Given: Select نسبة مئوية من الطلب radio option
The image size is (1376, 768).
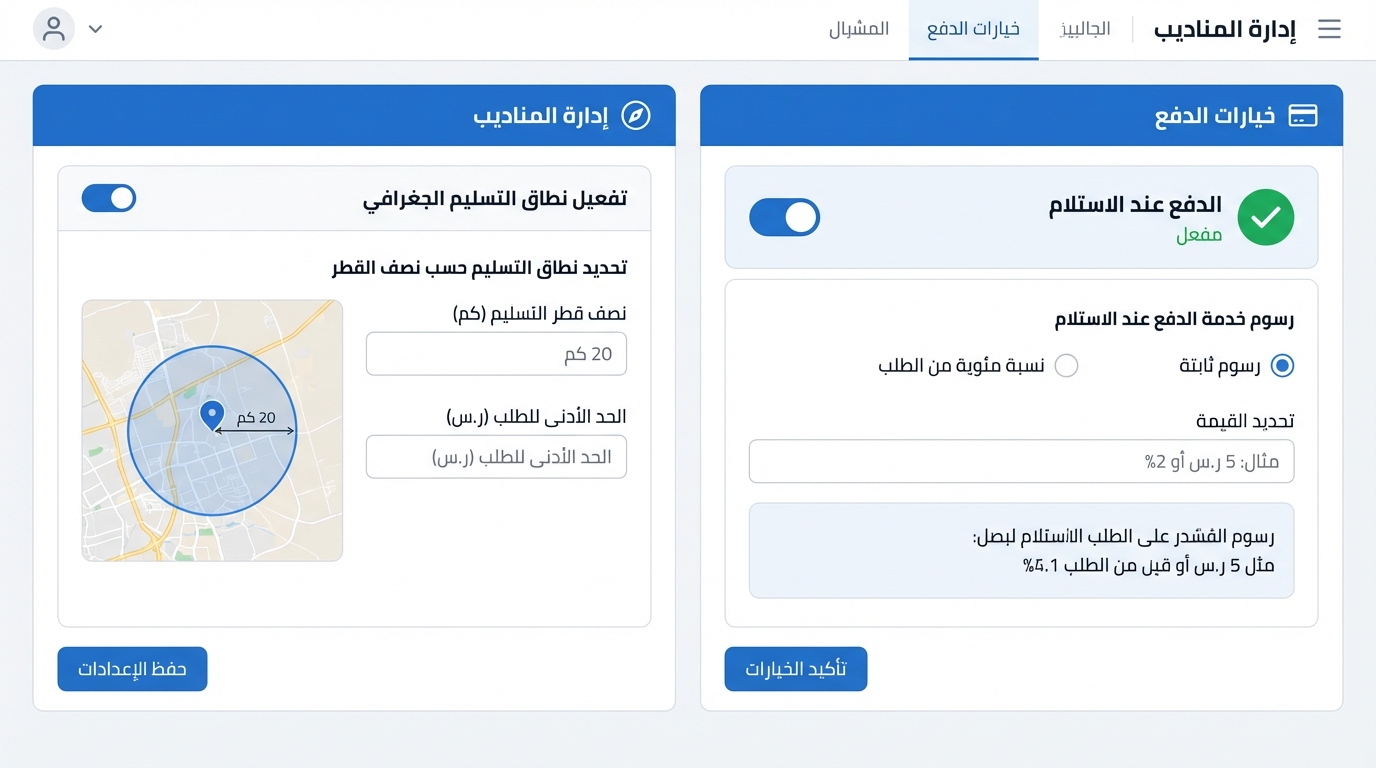Looking at the screenshot, I should 1067,366.
